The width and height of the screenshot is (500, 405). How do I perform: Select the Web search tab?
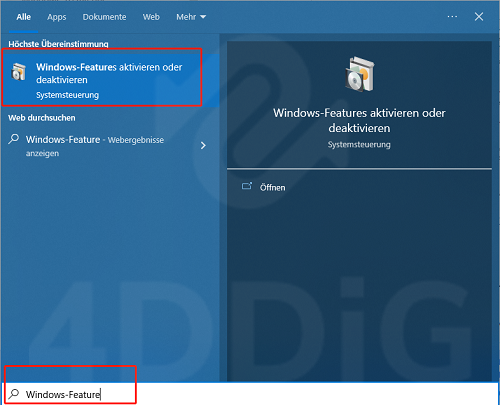pyautogui.click(x=151, y=17)
